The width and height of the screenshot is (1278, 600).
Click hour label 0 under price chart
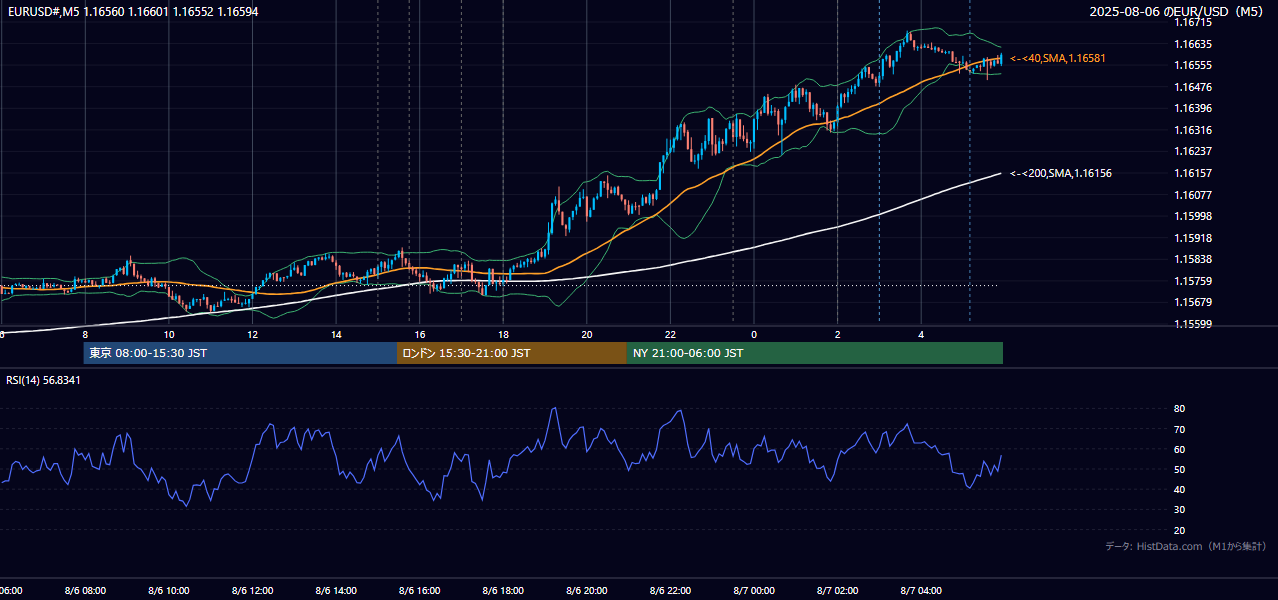click(x=754, y=334)
